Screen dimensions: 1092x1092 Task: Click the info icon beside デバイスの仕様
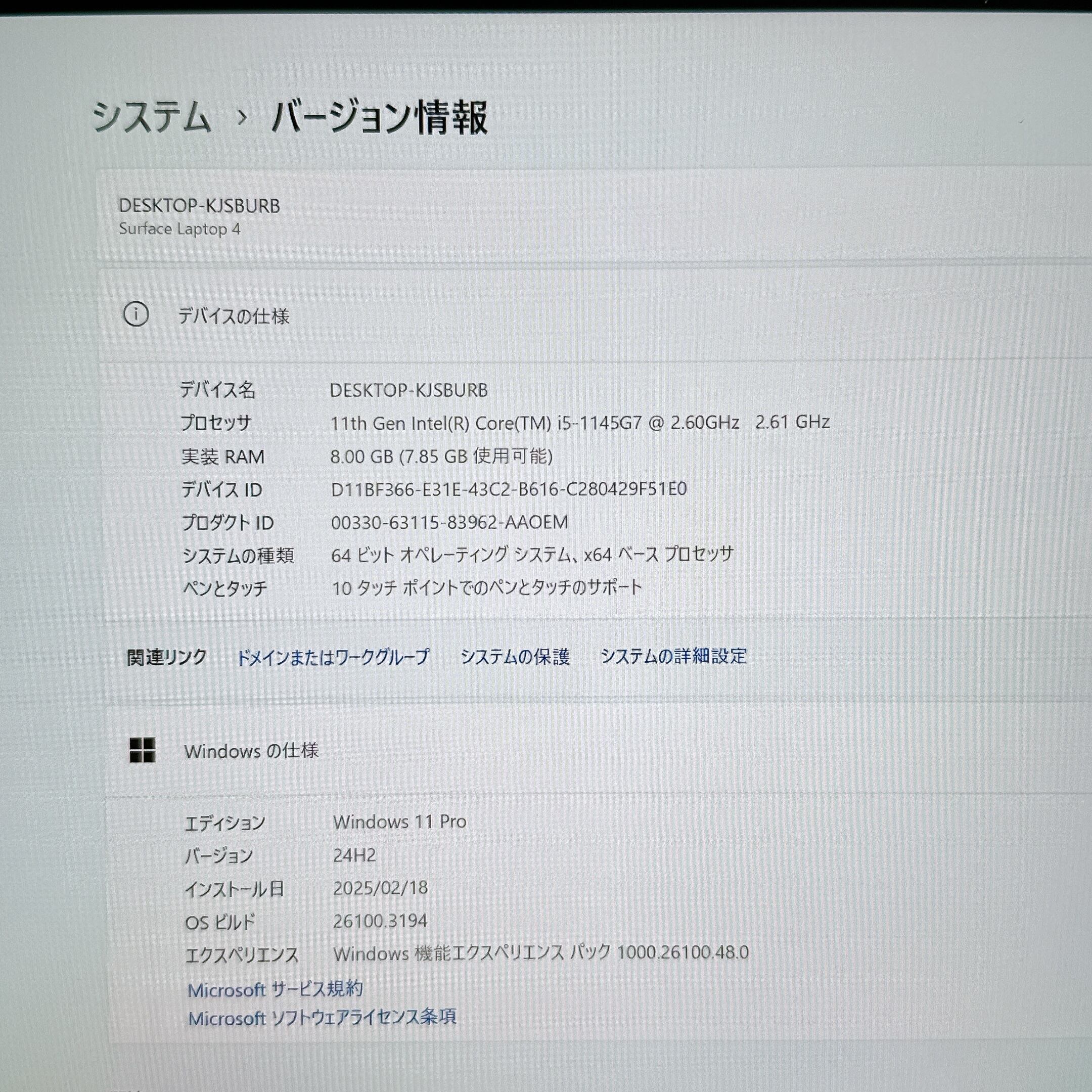136,314
